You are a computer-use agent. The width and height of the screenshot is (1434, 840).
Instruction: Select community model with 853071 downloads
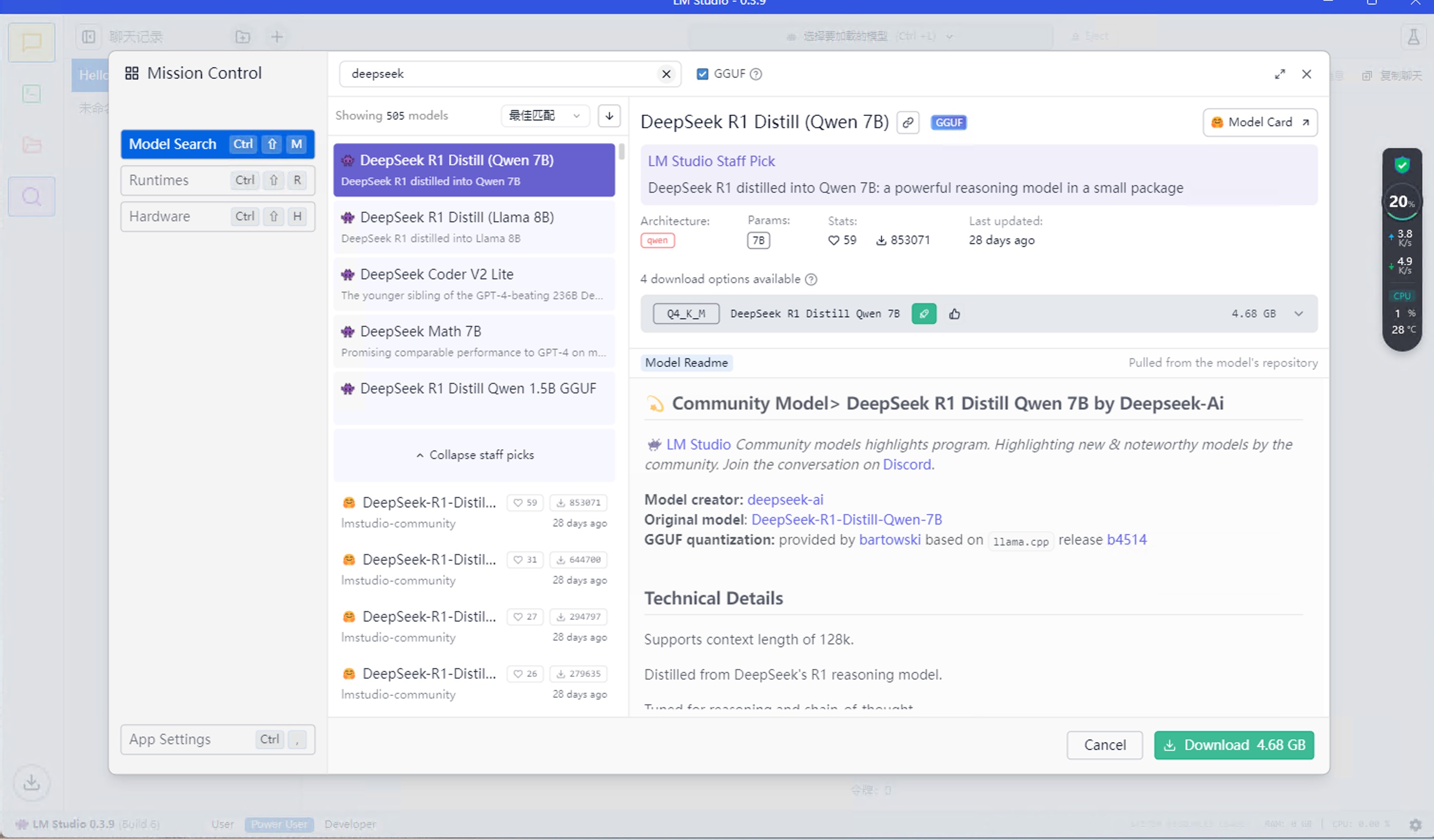(x=474, y=512)
